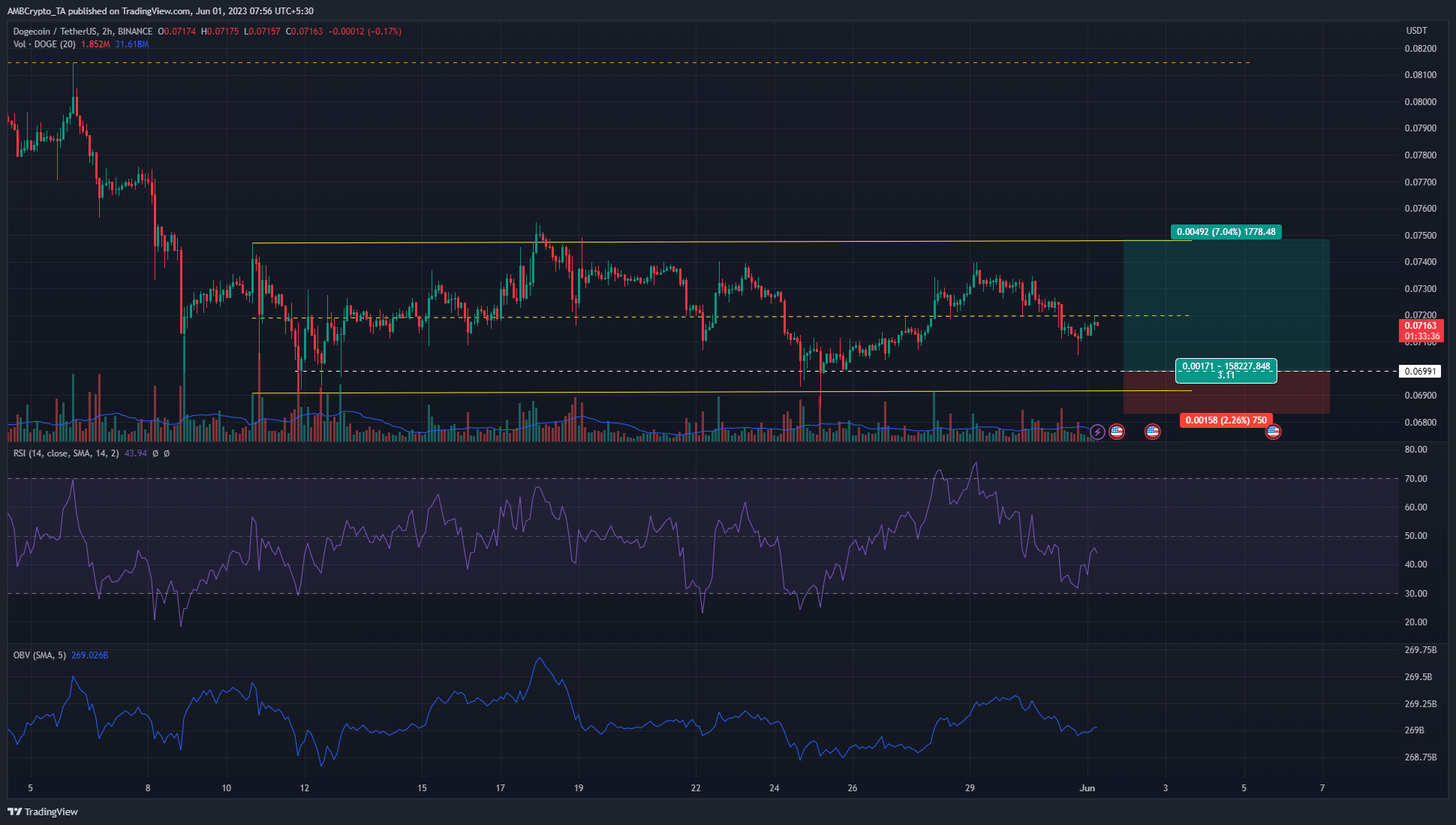1456x825 pixels.
Task: Click the volume MA value 31.618M
Action: pyautogui.click(x=132, y=44)
